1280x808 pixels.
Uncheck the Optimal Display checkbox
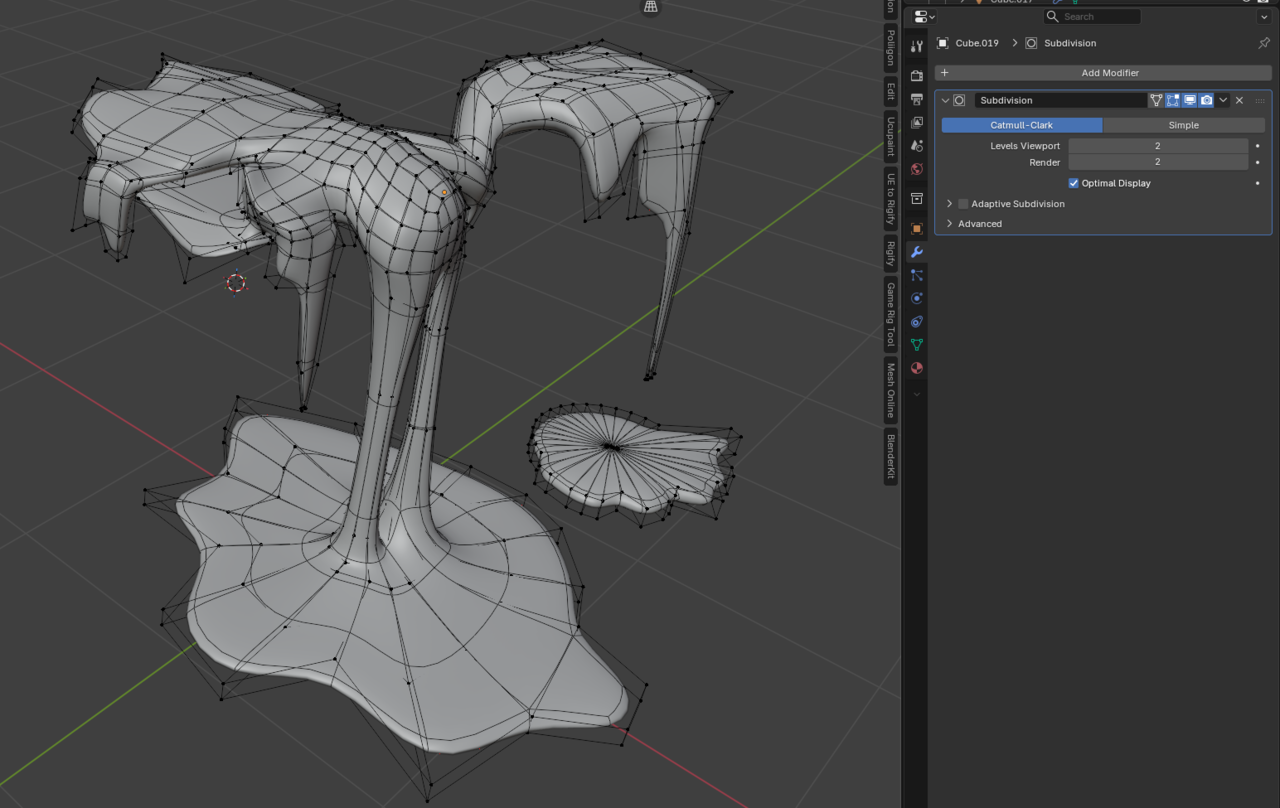(1073, 183)
